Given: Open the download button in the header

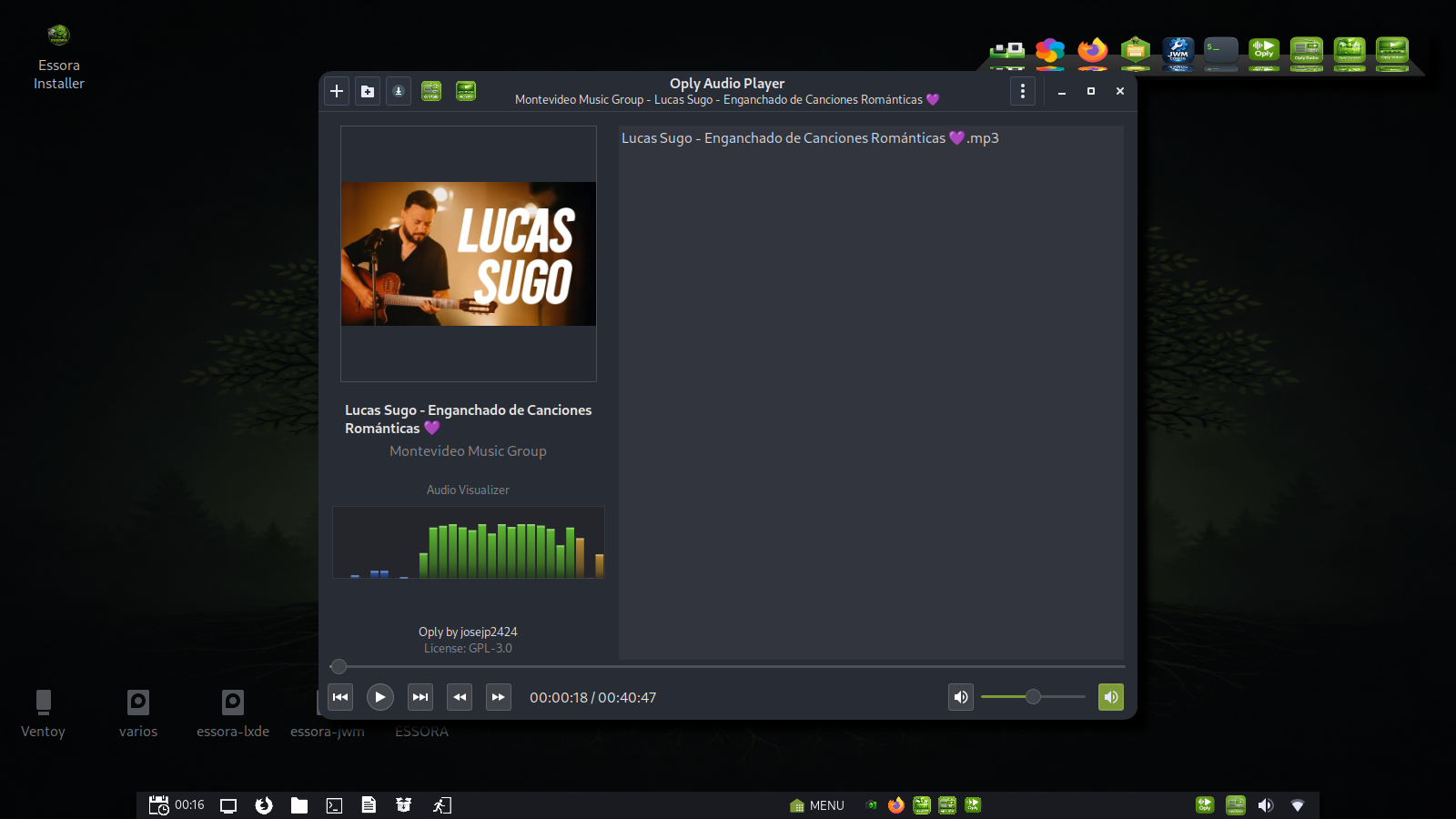Looking at the screenshot, I should click(399, 91).
